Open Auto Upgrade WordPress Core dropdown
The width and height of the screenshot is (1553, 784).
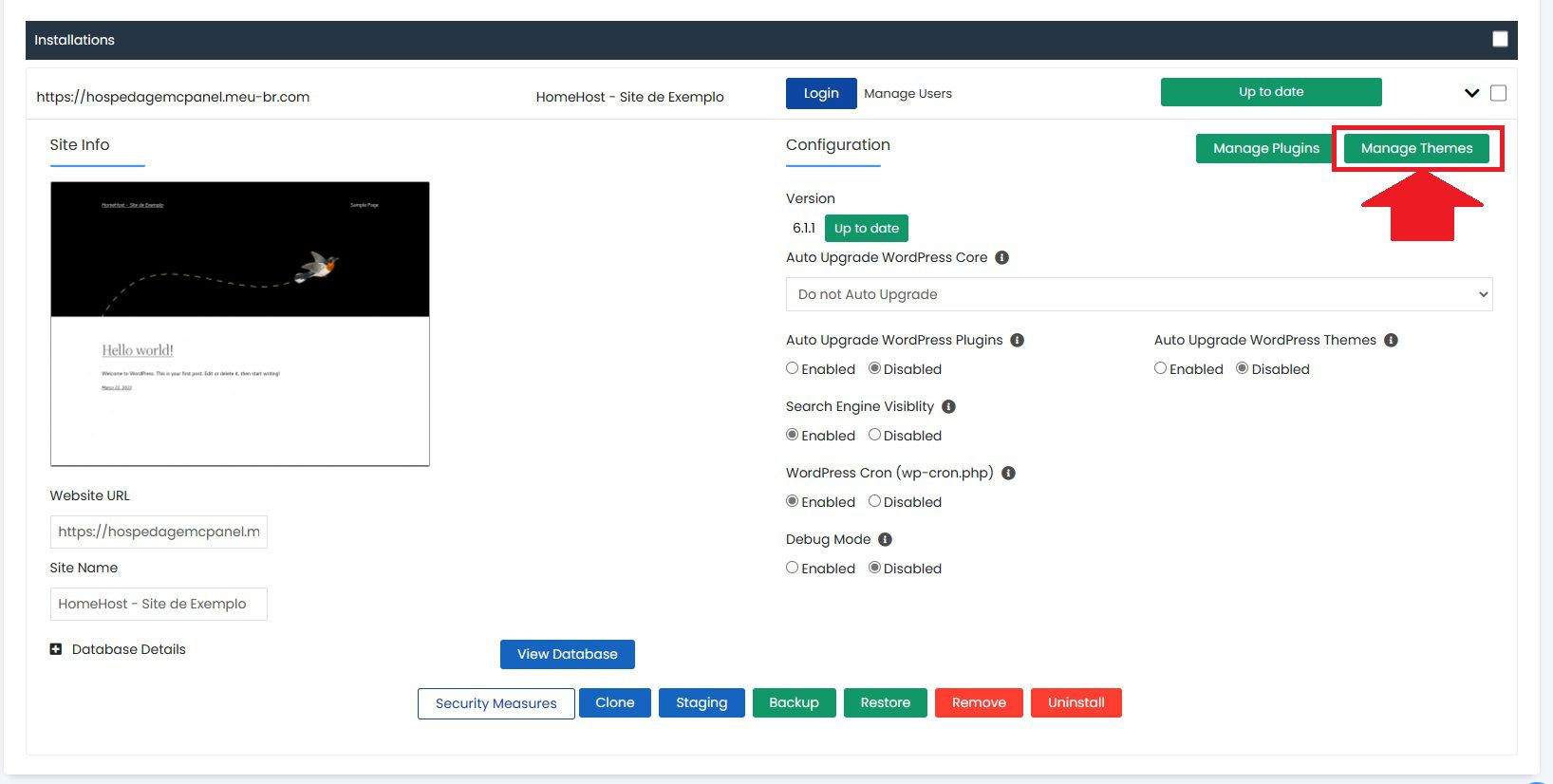pyautogui.click(x=1138, y=294)
